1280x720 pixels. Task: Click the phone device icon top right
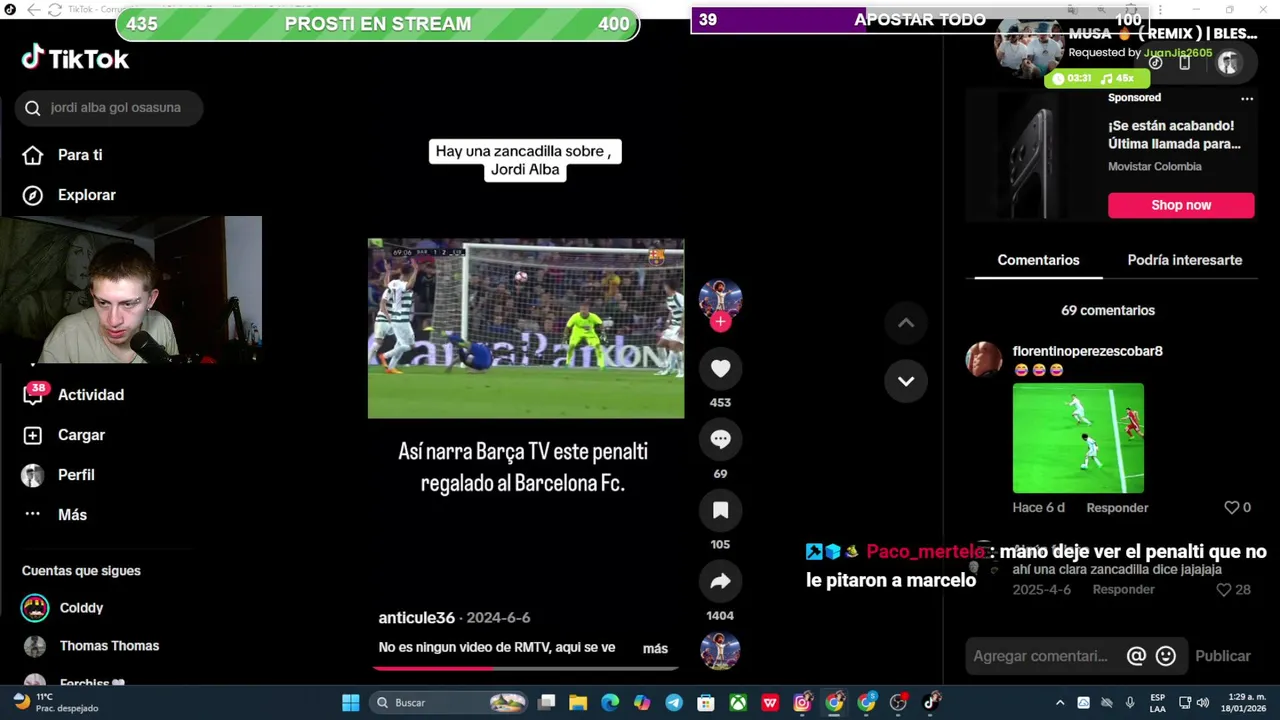coord(1184,62)
